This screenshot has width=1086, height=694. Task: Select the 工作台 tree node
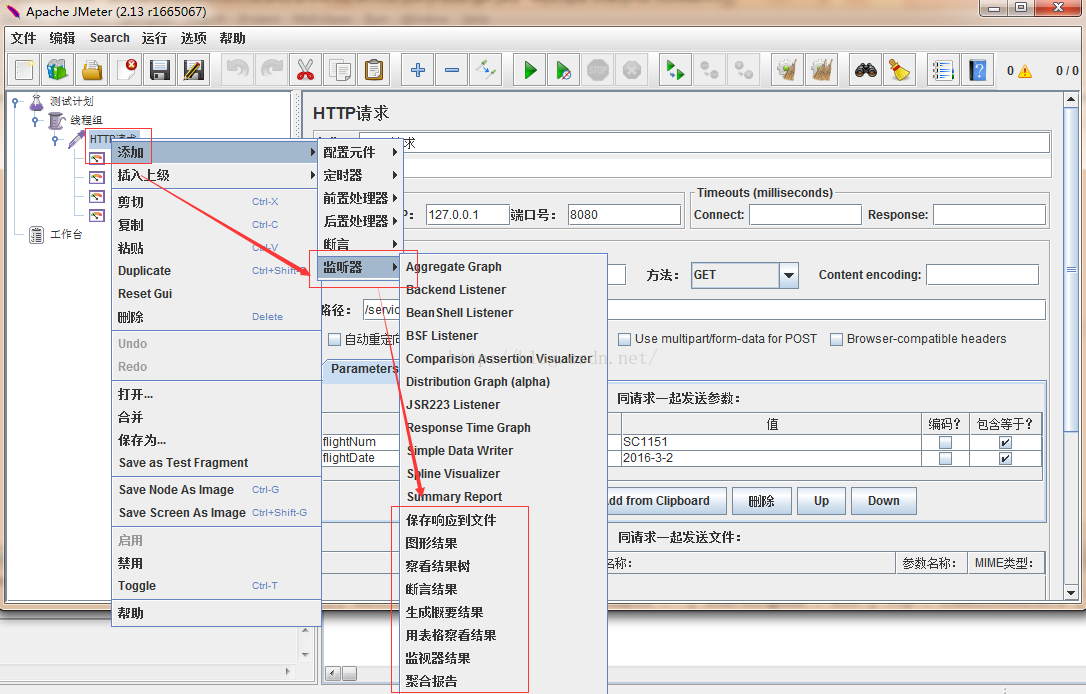66,234
